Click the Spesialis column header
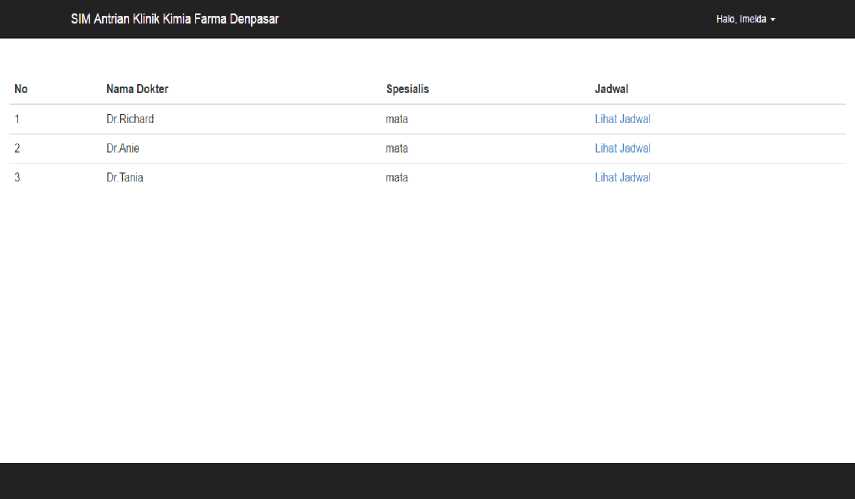This screenshot has height=499, width=855. pyautogui.click(x=407, y=89)
